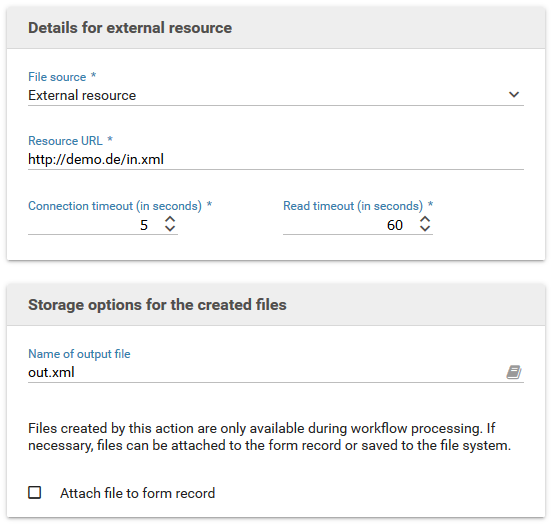The height and width of the screenshot is (524, 552).
Task: Click the Attach file to form record label
Action: coord(137,493)
